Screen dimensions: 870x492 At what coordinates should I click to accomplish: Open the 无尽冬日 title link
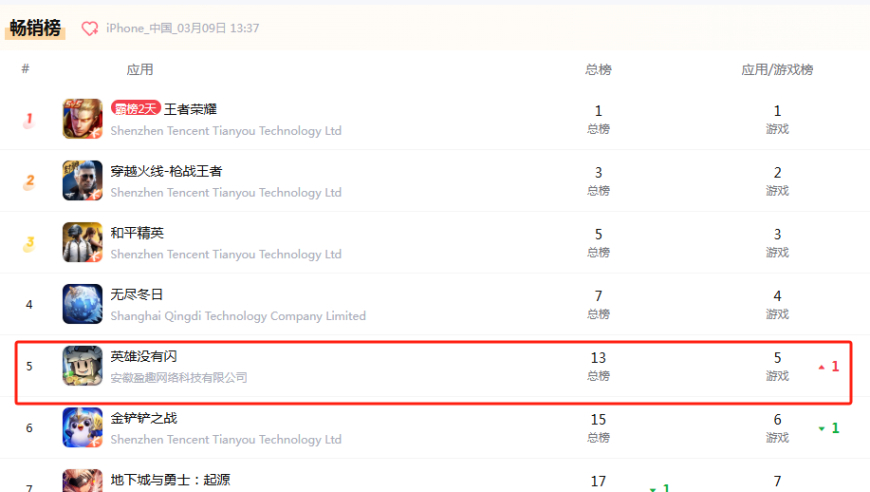pos(136,294)
